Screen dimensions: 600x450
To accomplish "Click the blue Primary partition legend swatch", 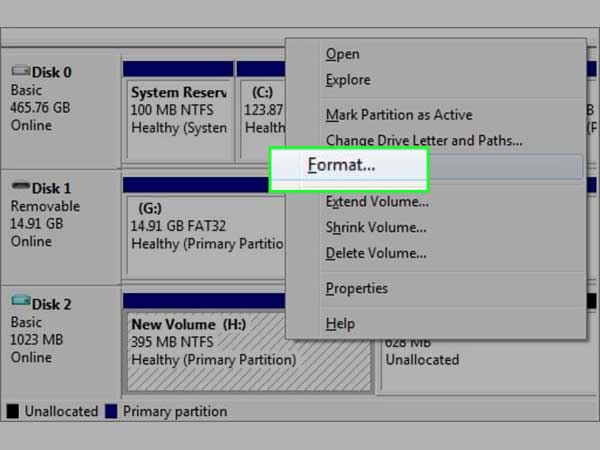I will [111, 411].
